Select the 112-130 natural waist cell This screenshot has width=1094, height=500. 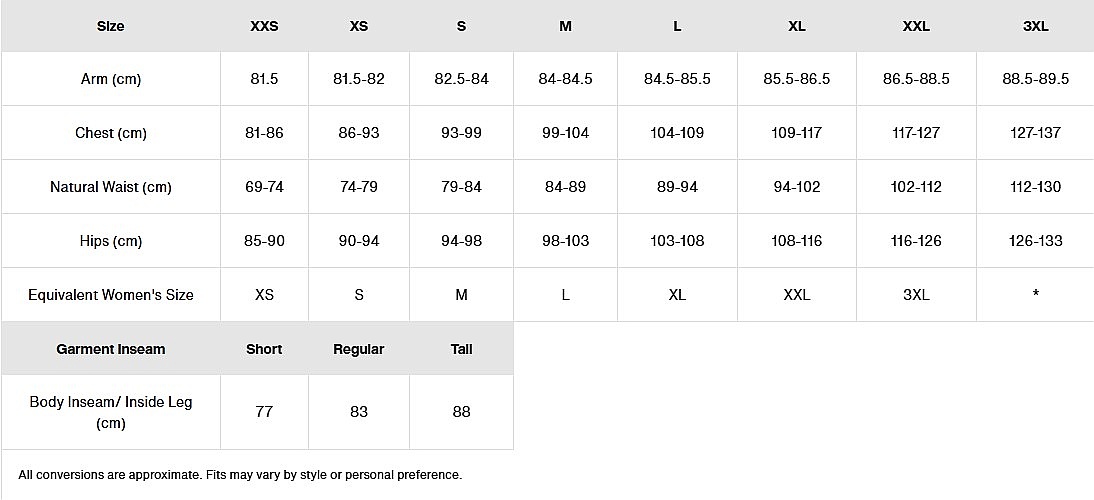pos(1035,187)
